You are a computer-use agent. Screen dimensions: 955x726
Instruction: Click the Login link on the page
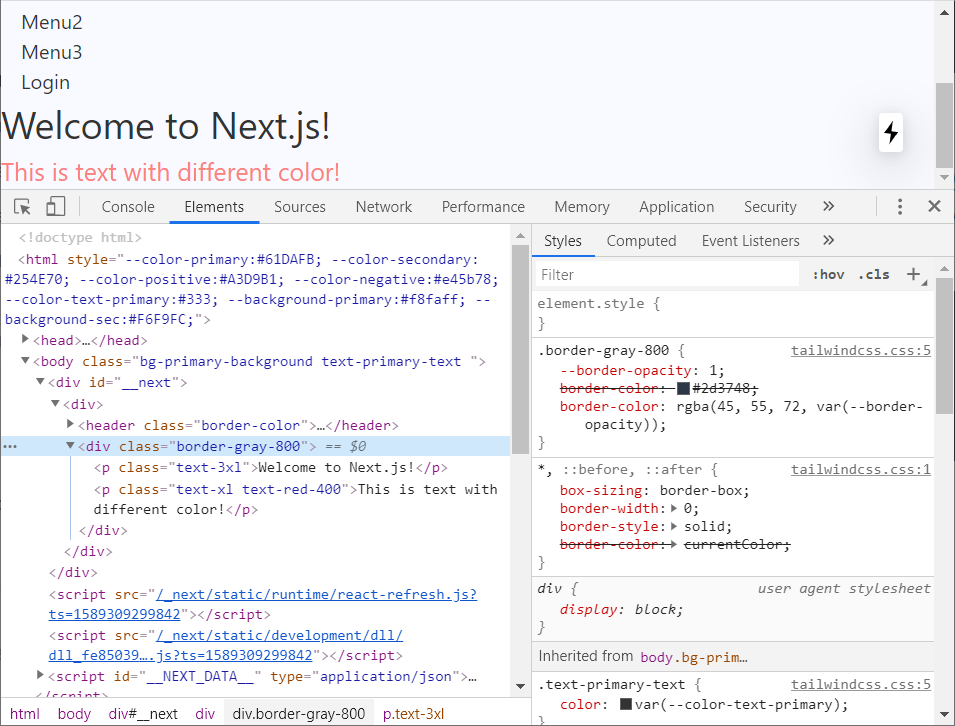pos(46,83)
